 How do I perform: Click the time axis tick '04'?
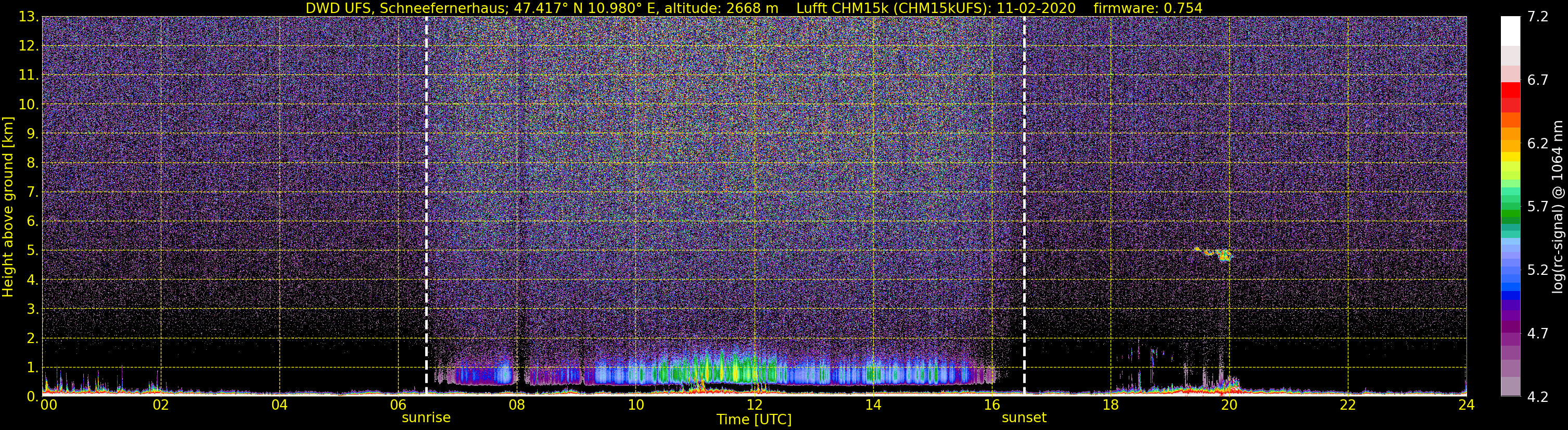[279, 405]
